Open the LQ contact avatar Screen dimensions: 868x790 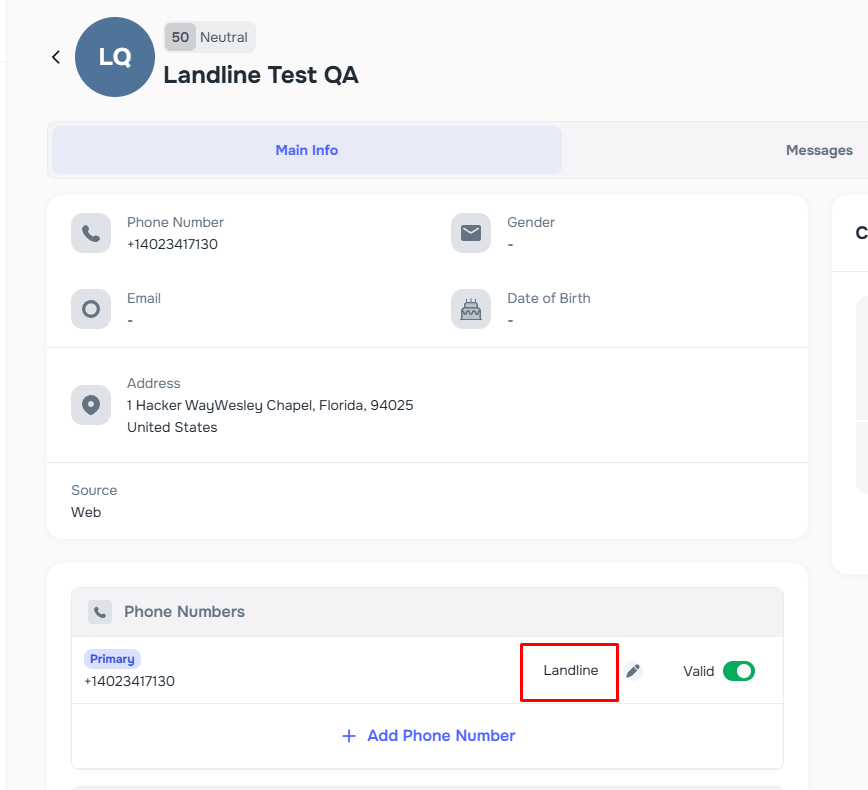[114, 57]
